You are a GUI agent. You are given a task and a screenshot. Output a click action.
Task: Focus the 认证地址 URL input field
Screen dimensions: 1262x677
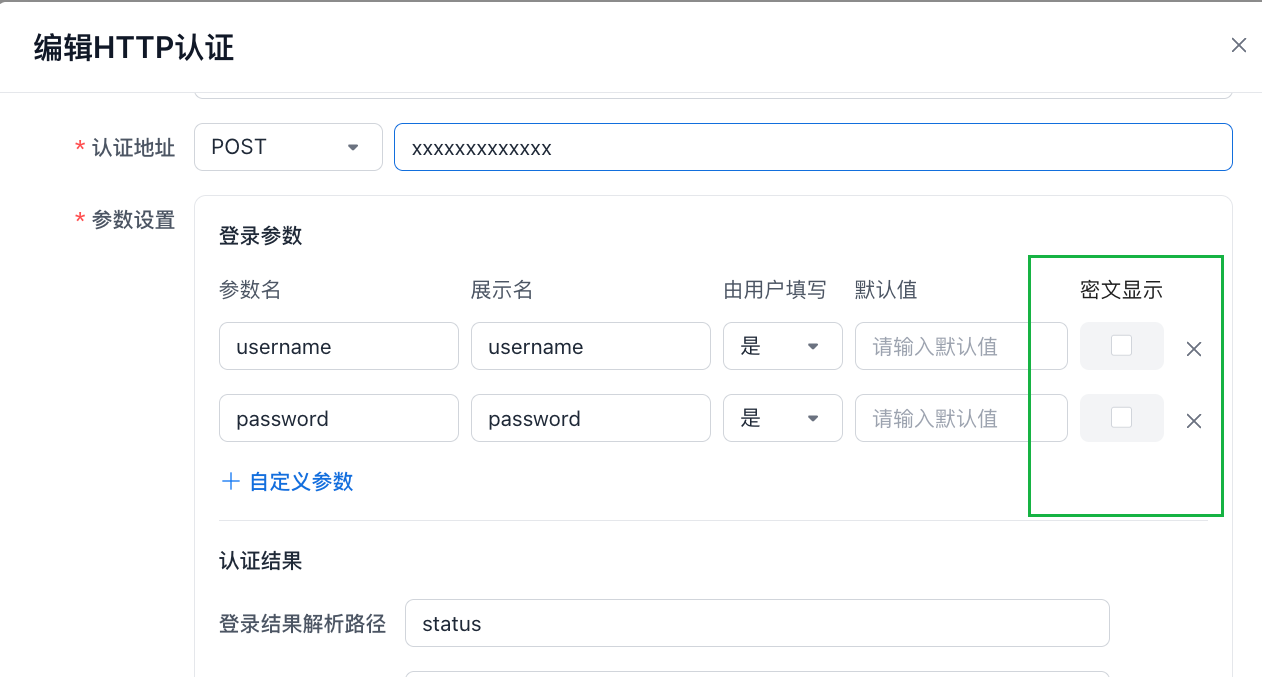(x=812, y=147)
